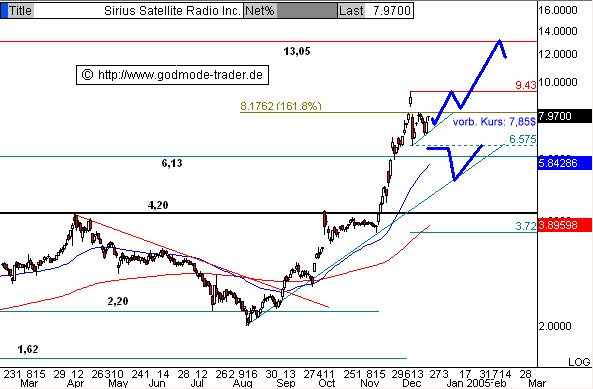This screenshot has width=593, height=389.
Task: Click the 6.575 dashed level label
Action: 523,139
